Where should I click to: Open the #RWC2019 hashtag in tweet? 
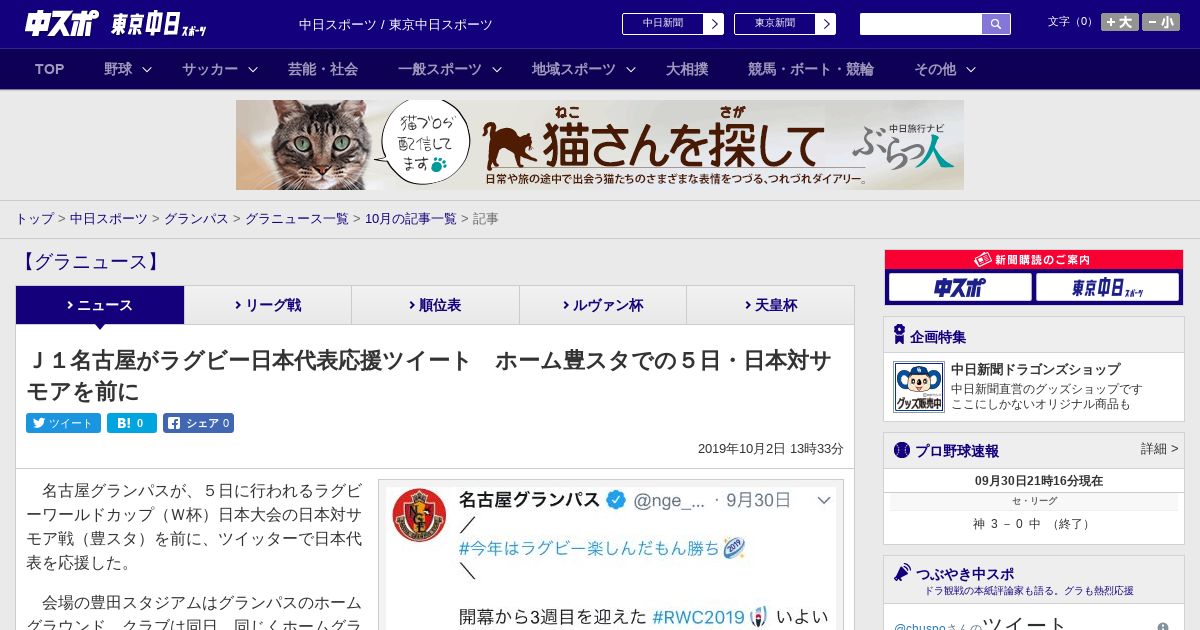point(698,617)
